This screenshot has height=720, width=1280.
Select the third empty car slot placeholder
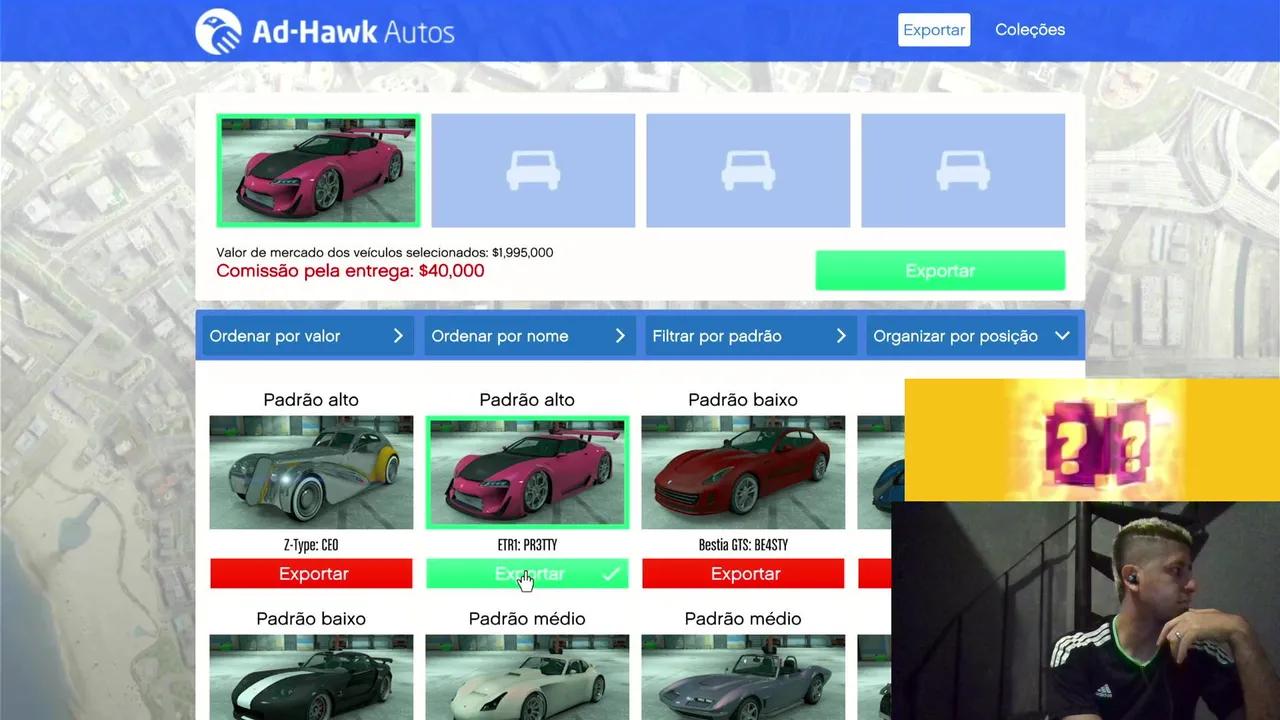tap(748, 170)
